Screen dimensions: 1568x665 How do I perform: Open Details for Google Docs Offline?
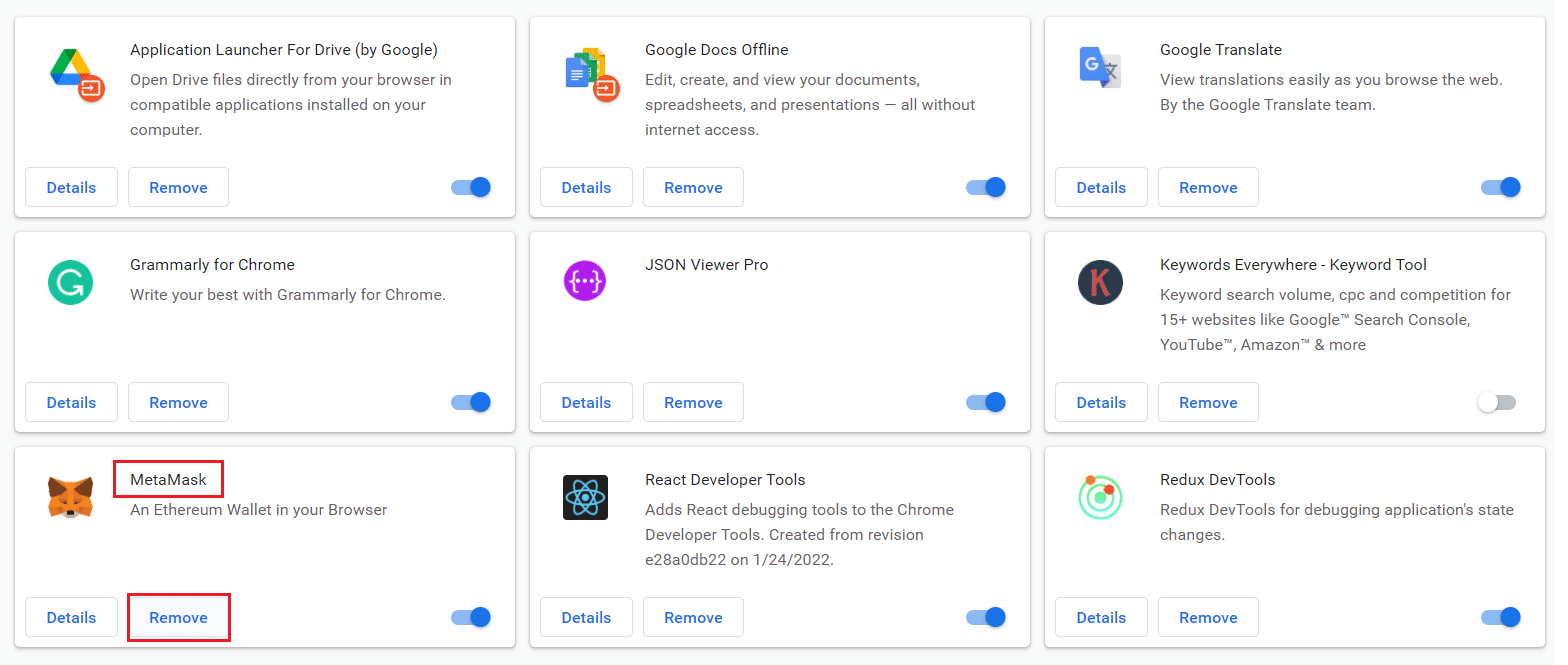point(586,187)
